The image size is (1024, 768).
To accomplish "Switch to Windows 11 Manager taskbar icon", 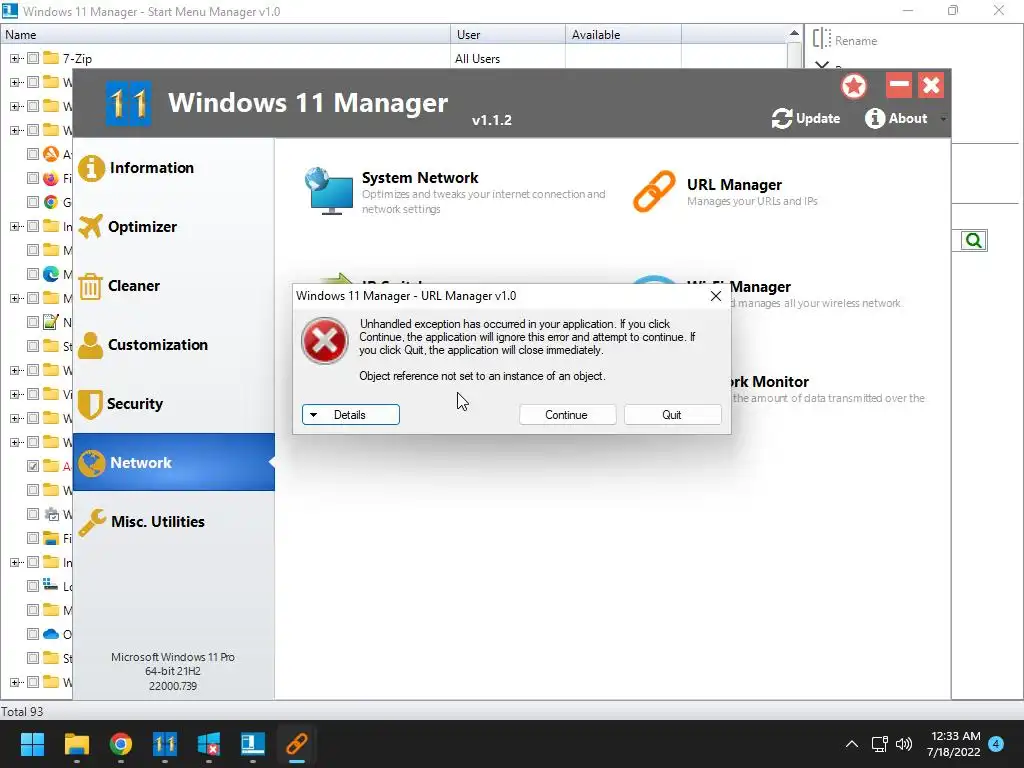I will (165, 744).
